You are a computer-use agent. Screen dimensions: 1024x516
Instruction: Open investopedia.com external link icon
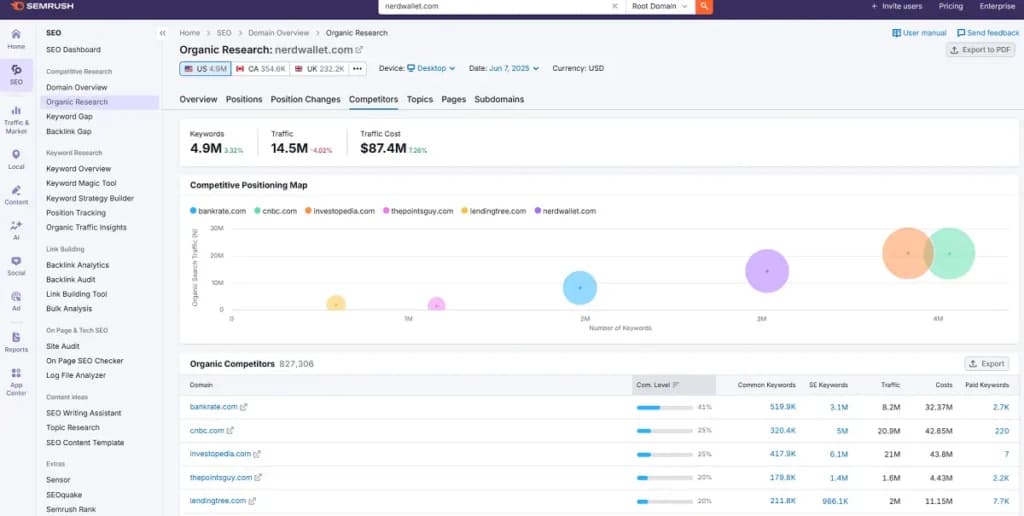[x=257, y=454]
